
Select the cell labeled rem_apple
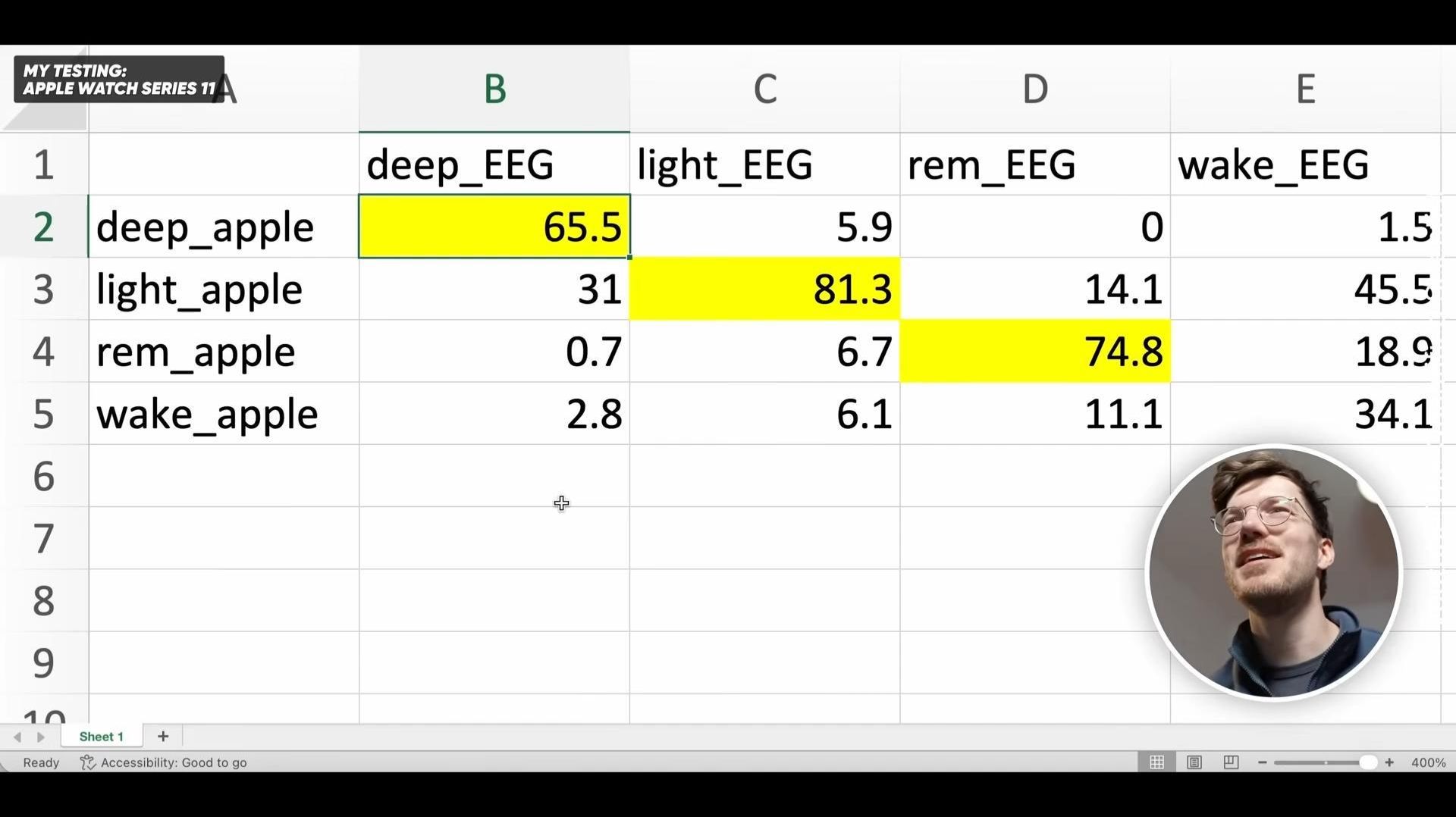(224, 352)
